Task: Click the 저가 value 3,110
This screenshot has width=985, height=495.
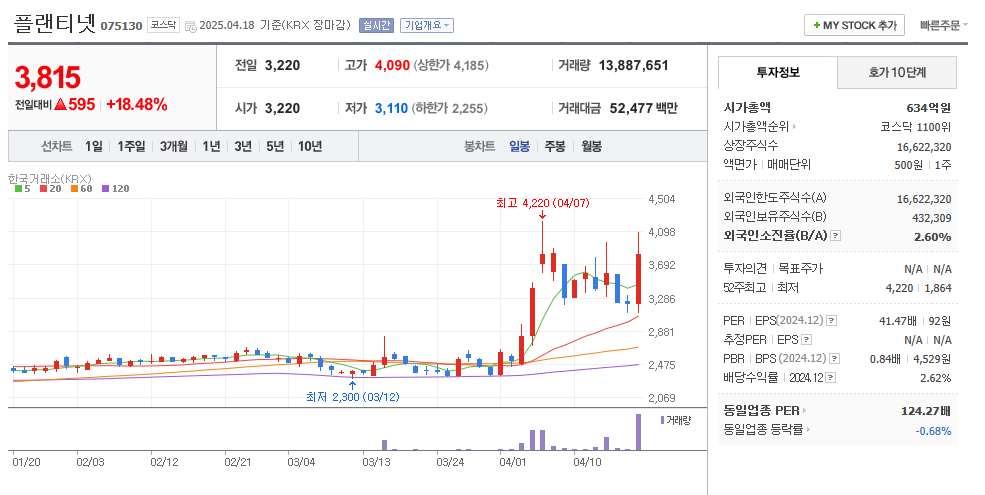Action: [391, 108]
